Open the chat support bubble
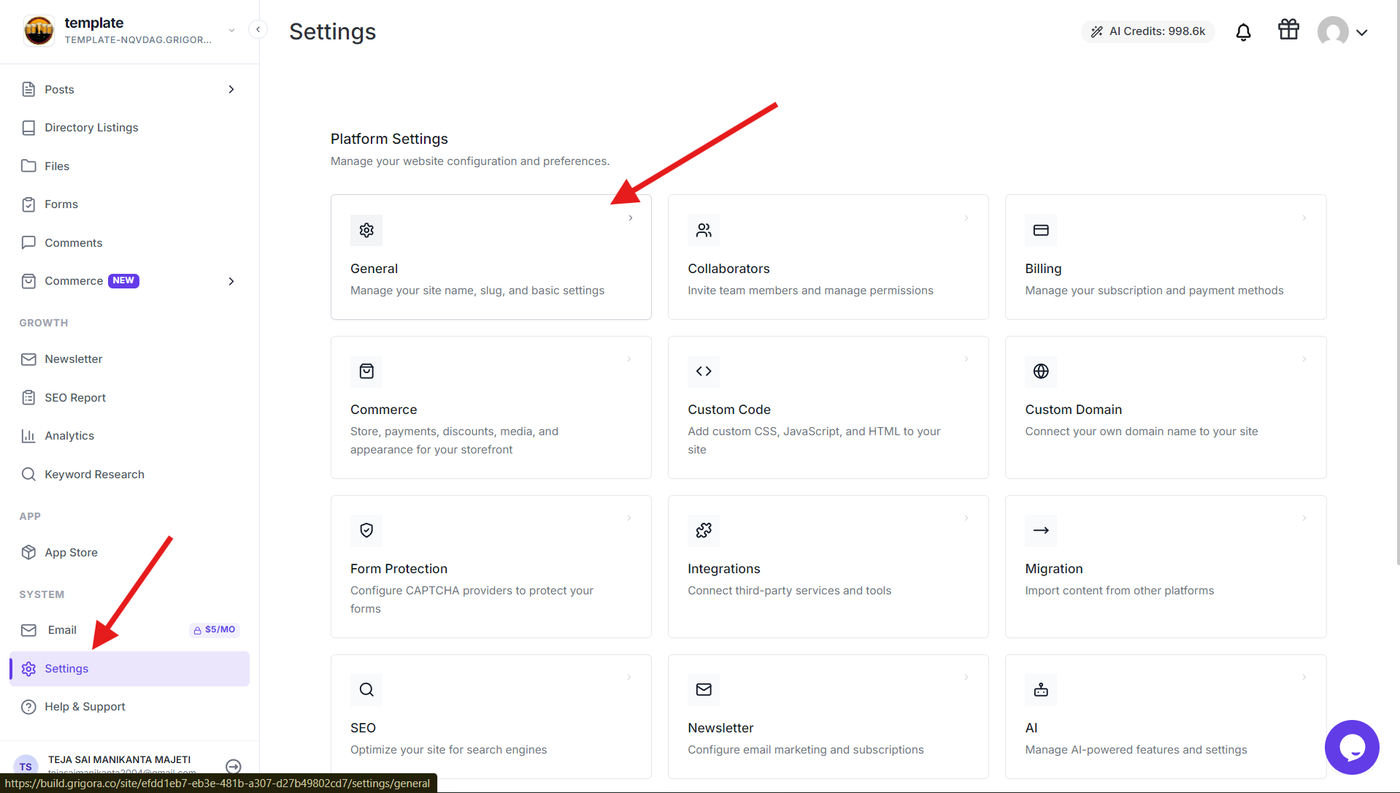Screen dimensions: 1400x793 (x=1352, y=747)
